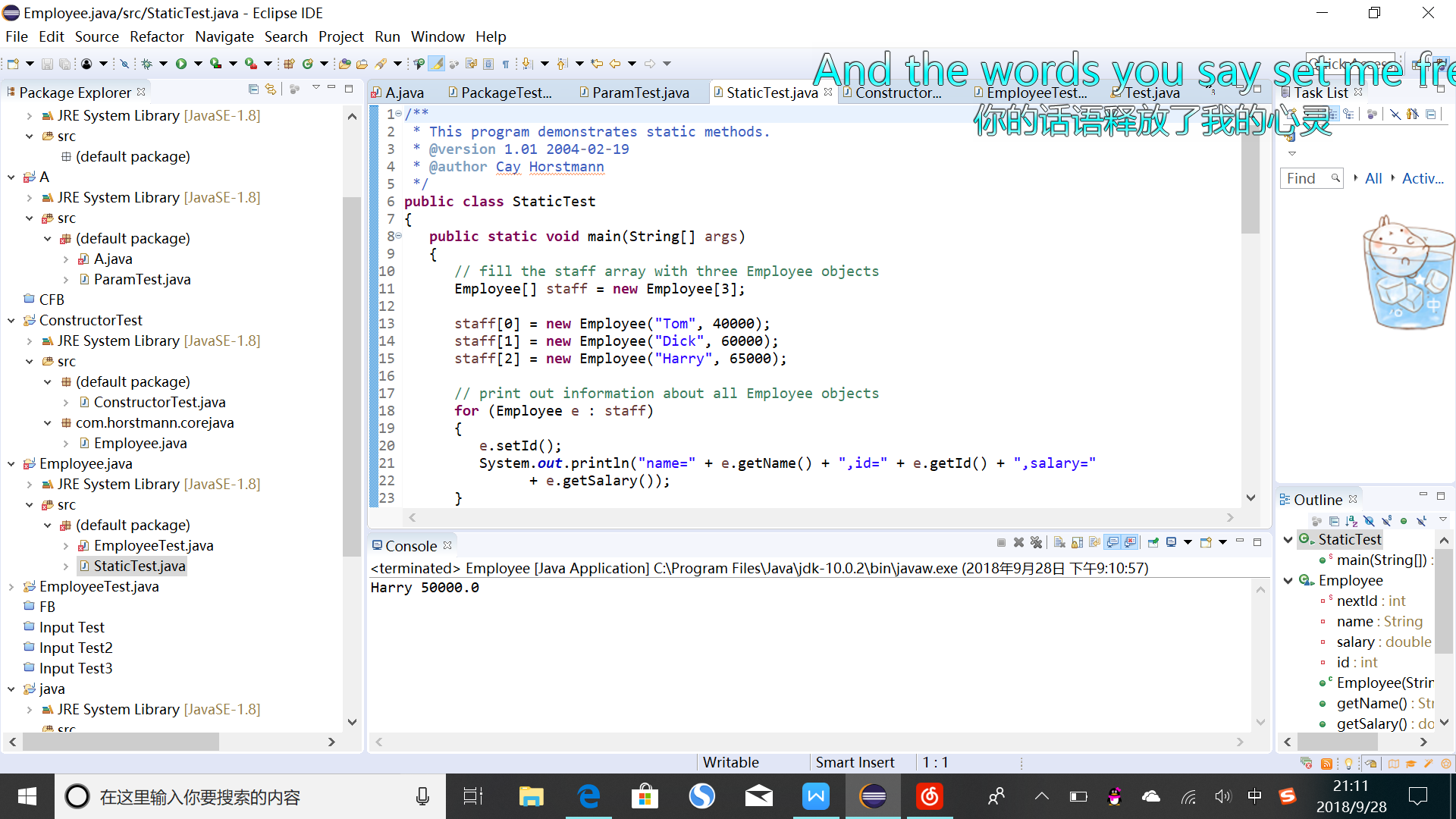Open the Project menu
1456x819 pixels.
(x=340, y=36)
